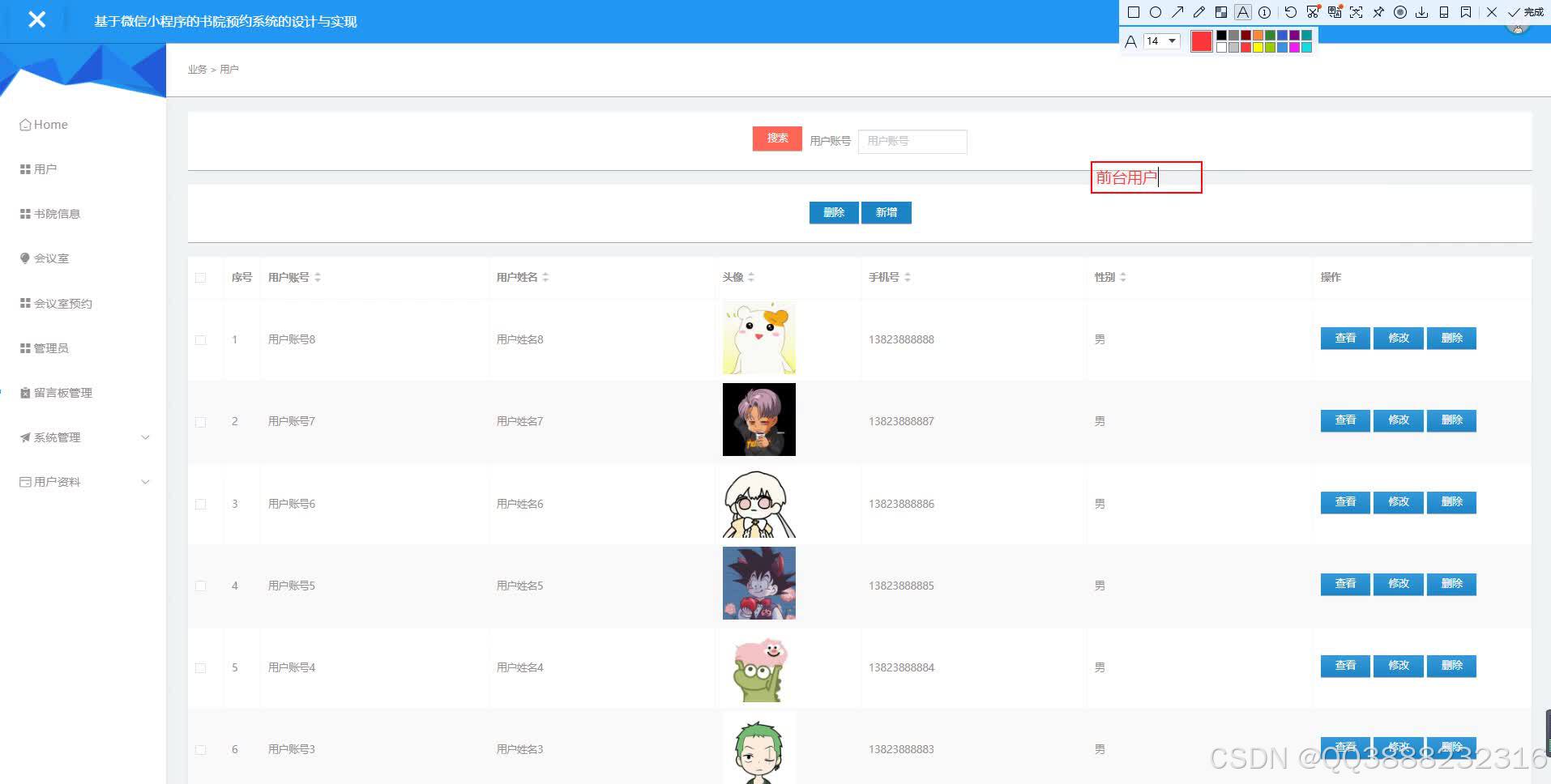The width and height of the screenshot is (1551, 784).
Task: Expand the 用户资料 sidebar section
Action: click(81, 481)
